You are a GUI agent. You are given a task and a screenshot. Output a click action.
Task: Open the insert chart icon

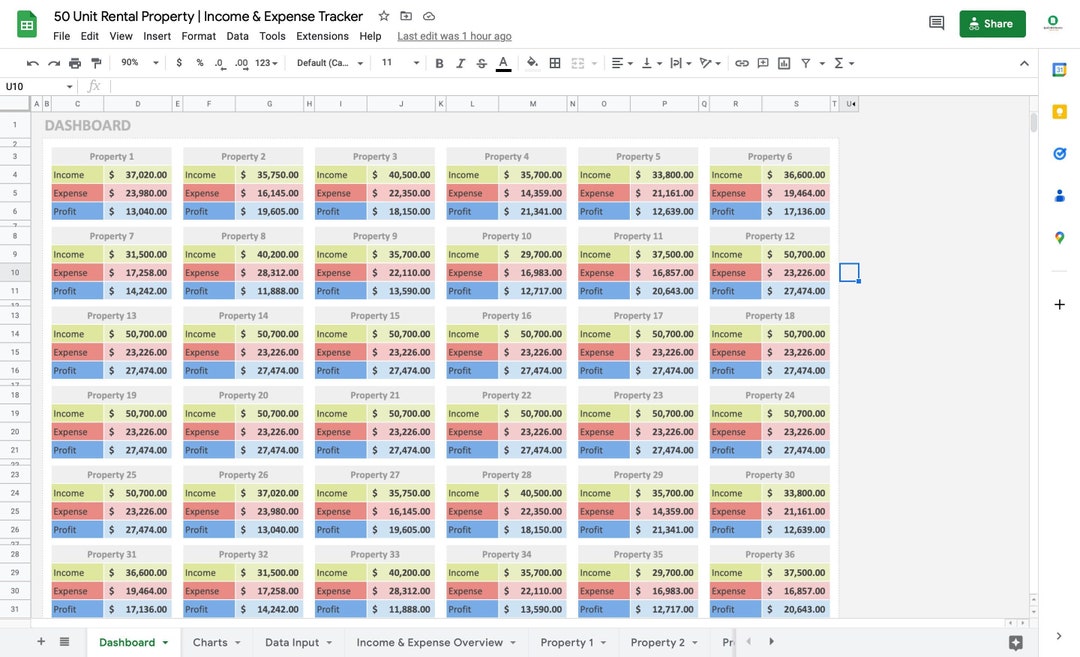click(782, 62)
